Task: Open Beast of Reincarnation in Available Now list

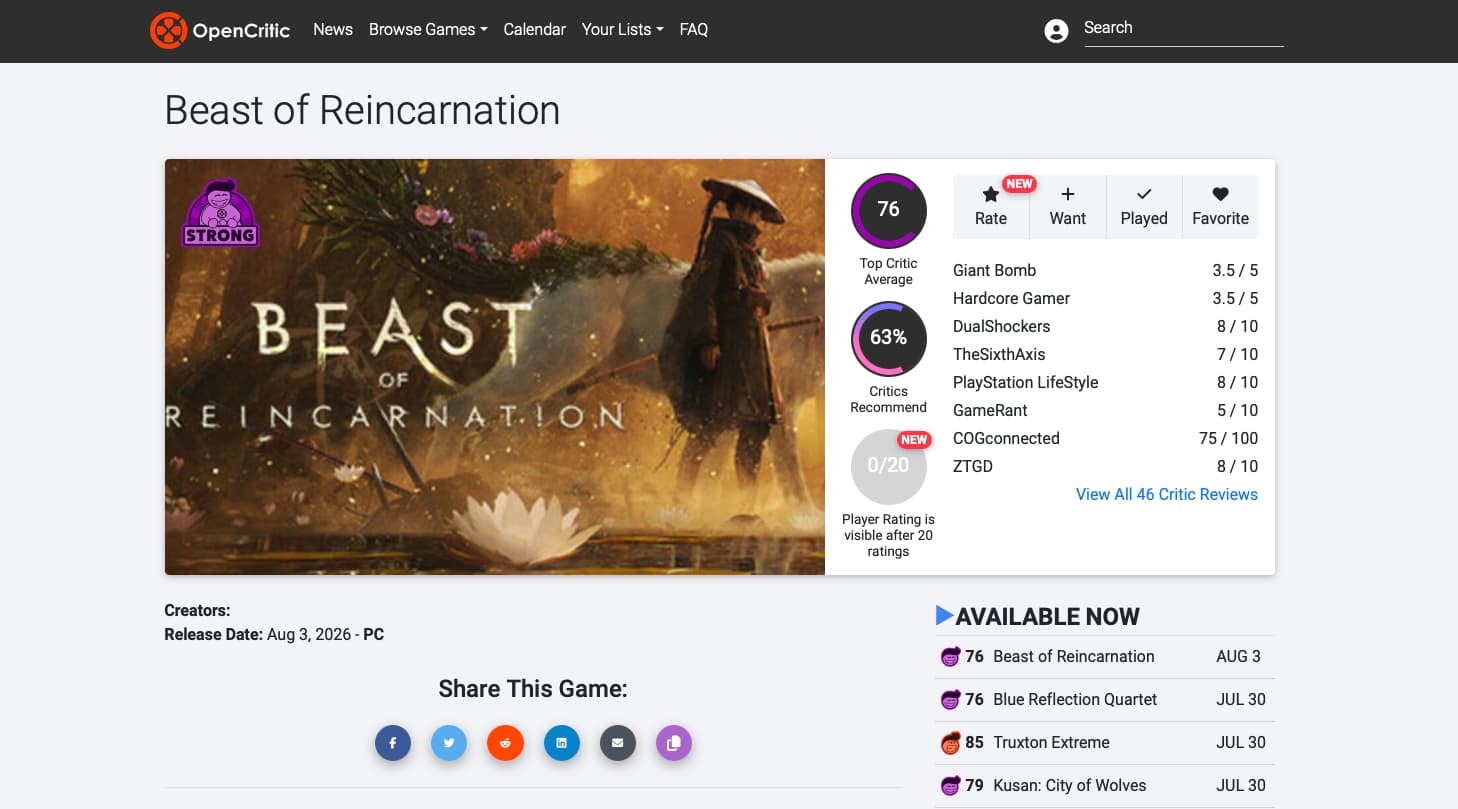Action: [1074, 657]
